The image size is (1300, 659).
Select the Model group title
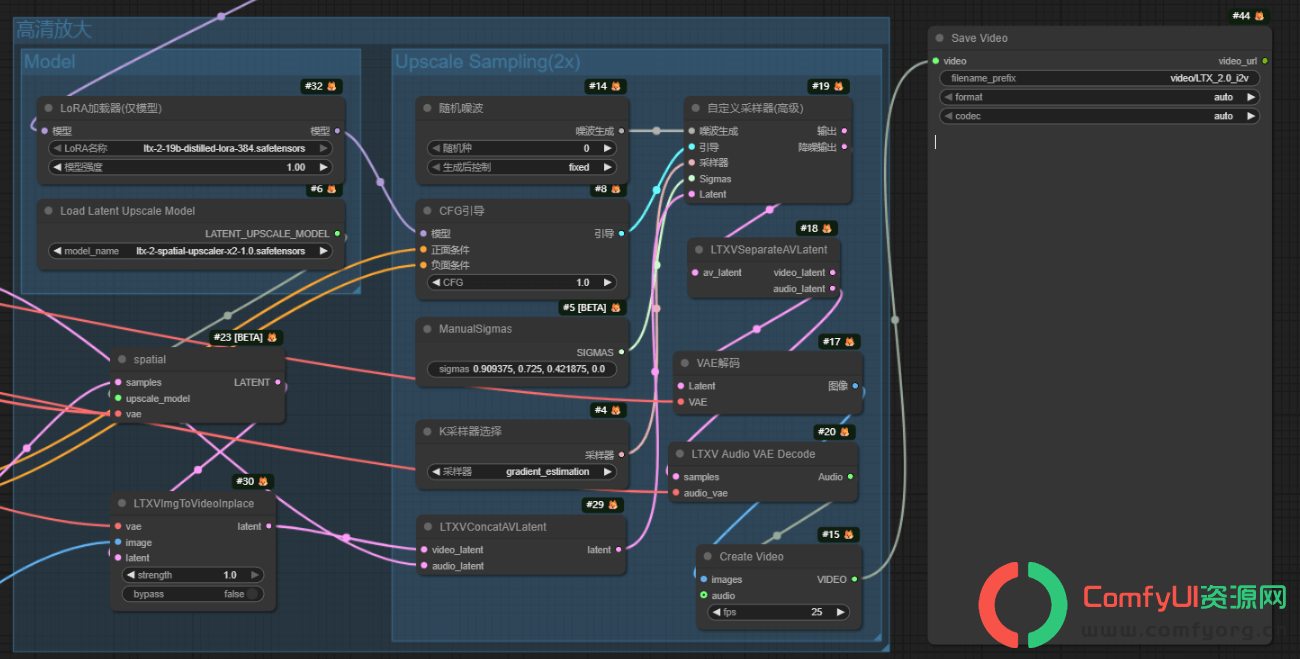click(x=50, y=61)
